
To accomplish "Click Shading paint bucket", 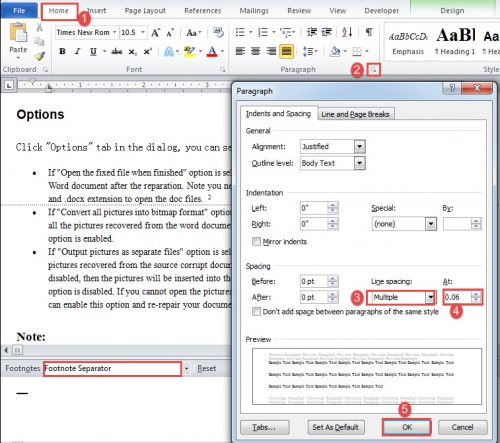I will (x=335, y=51).
